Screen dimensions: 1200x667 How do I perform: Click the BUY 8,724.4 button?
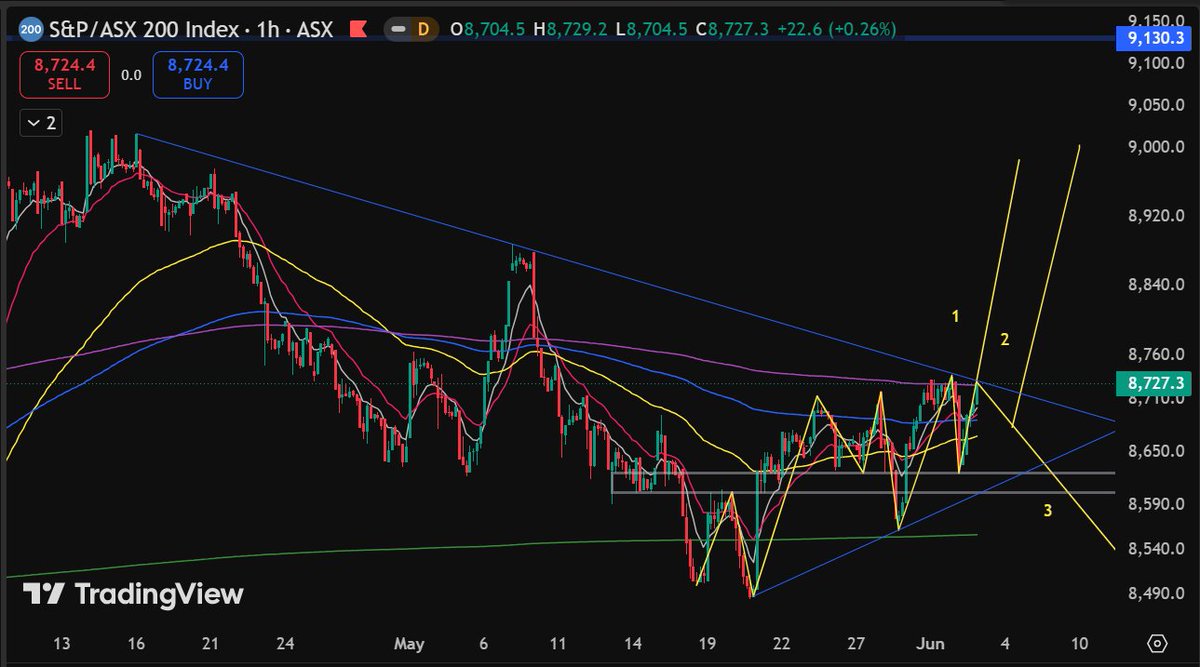tap(197, 74)
